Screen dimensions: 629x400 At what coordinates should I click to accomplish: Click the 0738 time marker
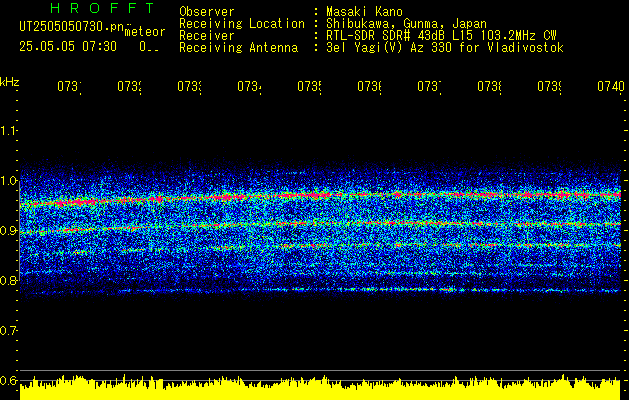click(489, 86)
